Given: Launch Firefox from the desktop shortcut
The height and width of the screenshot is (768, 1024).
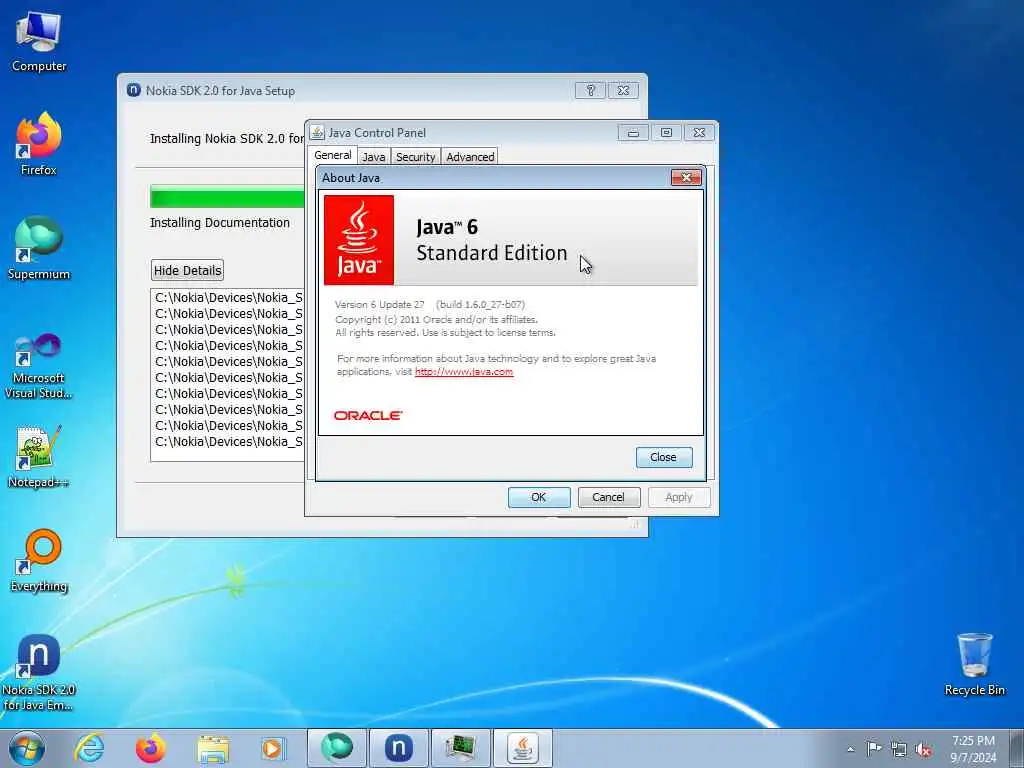Looking at the screenshot, I should pos(39,144).
